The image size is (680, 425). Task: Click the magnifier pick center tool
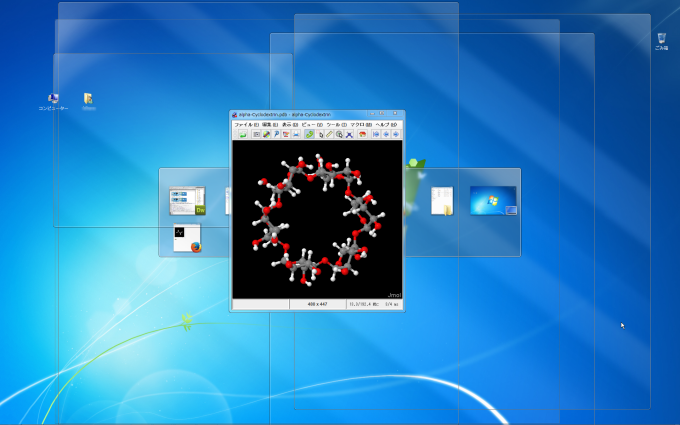339,134
